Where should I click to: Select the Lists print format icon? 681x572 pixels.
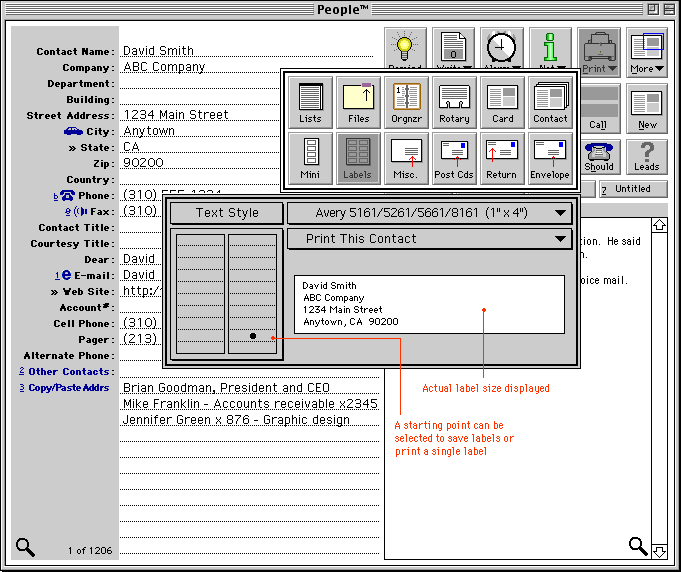pyautogui.click(x=310, y=102)
